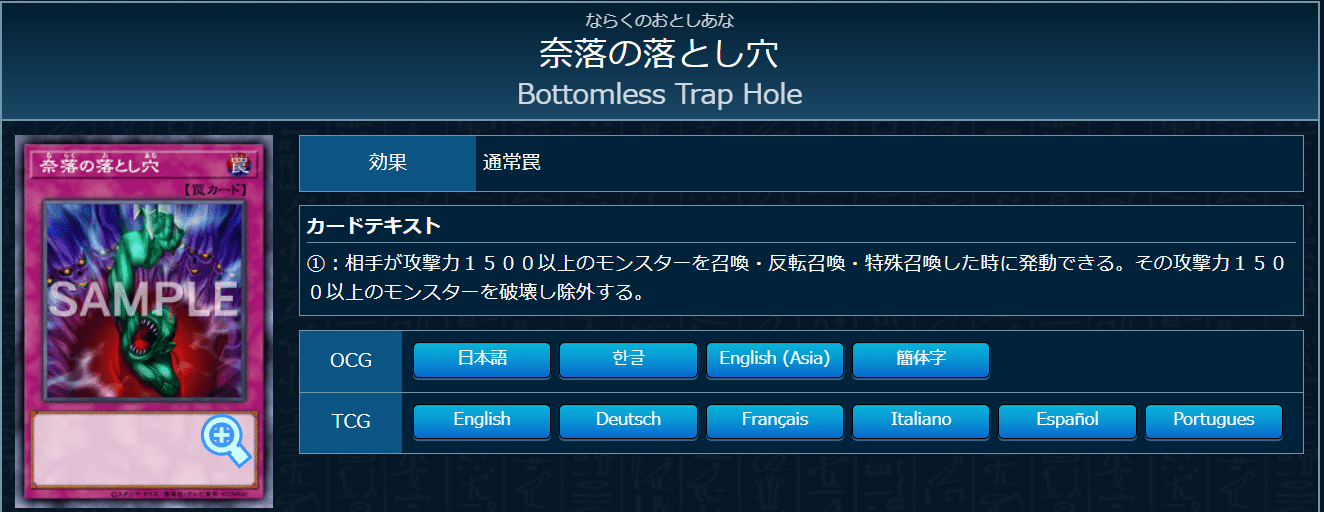Image resolution: width=1324 pixels, height=512 pixels.
Task: Choose the English (Asia) OCG button
Action: (775, 359)
